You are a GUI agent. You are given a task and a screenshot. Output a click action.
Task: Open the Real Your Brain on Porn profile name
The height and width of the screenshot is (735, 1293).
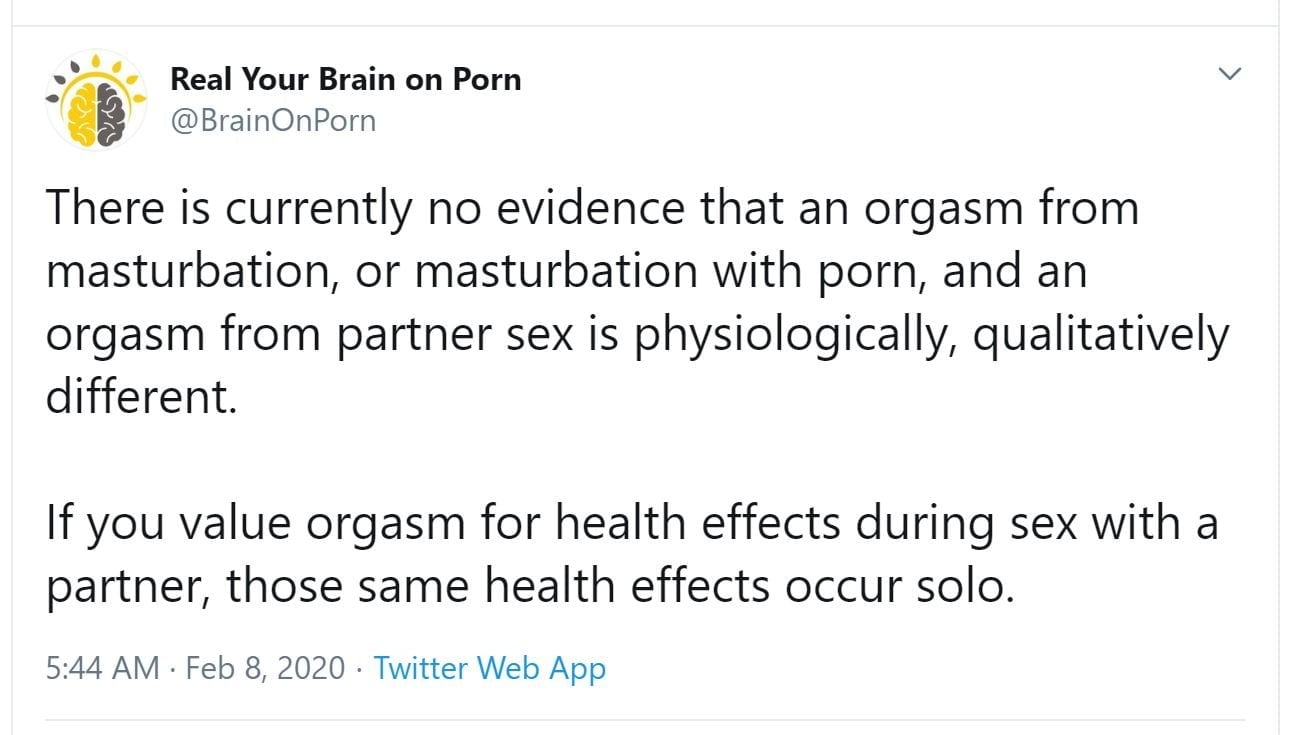345,79
